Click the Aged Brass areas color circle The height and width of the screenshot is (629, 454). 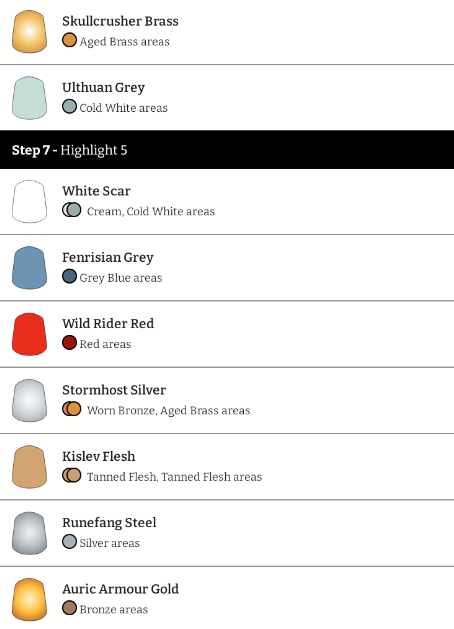(69, 40)
